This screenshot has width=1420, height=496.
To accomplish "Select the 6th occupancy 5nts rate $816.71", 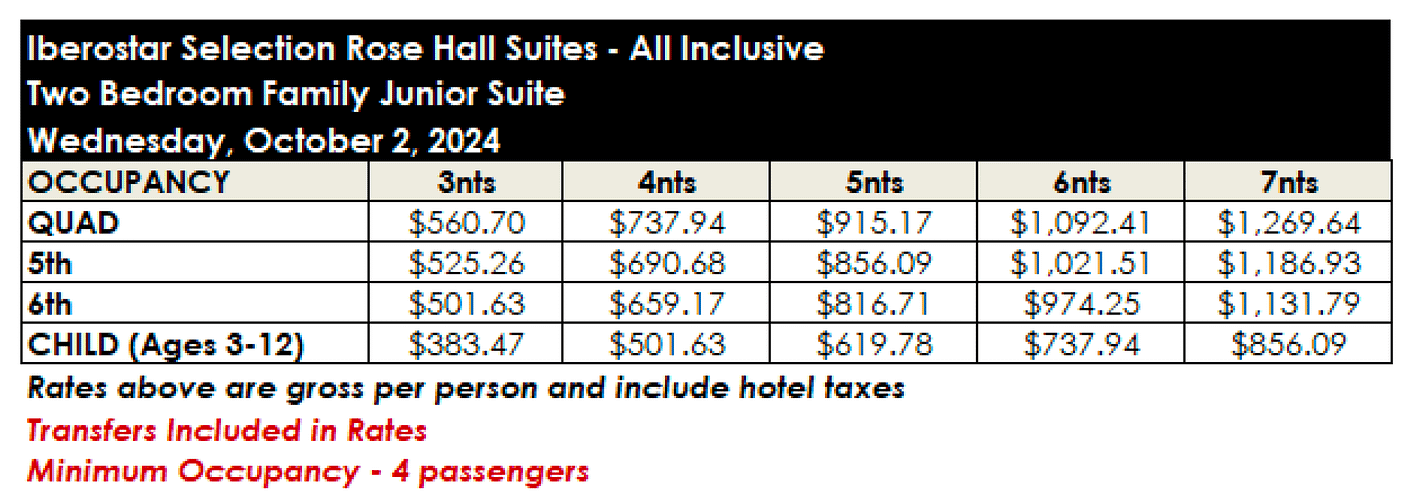I will click(x=874, y=305).
